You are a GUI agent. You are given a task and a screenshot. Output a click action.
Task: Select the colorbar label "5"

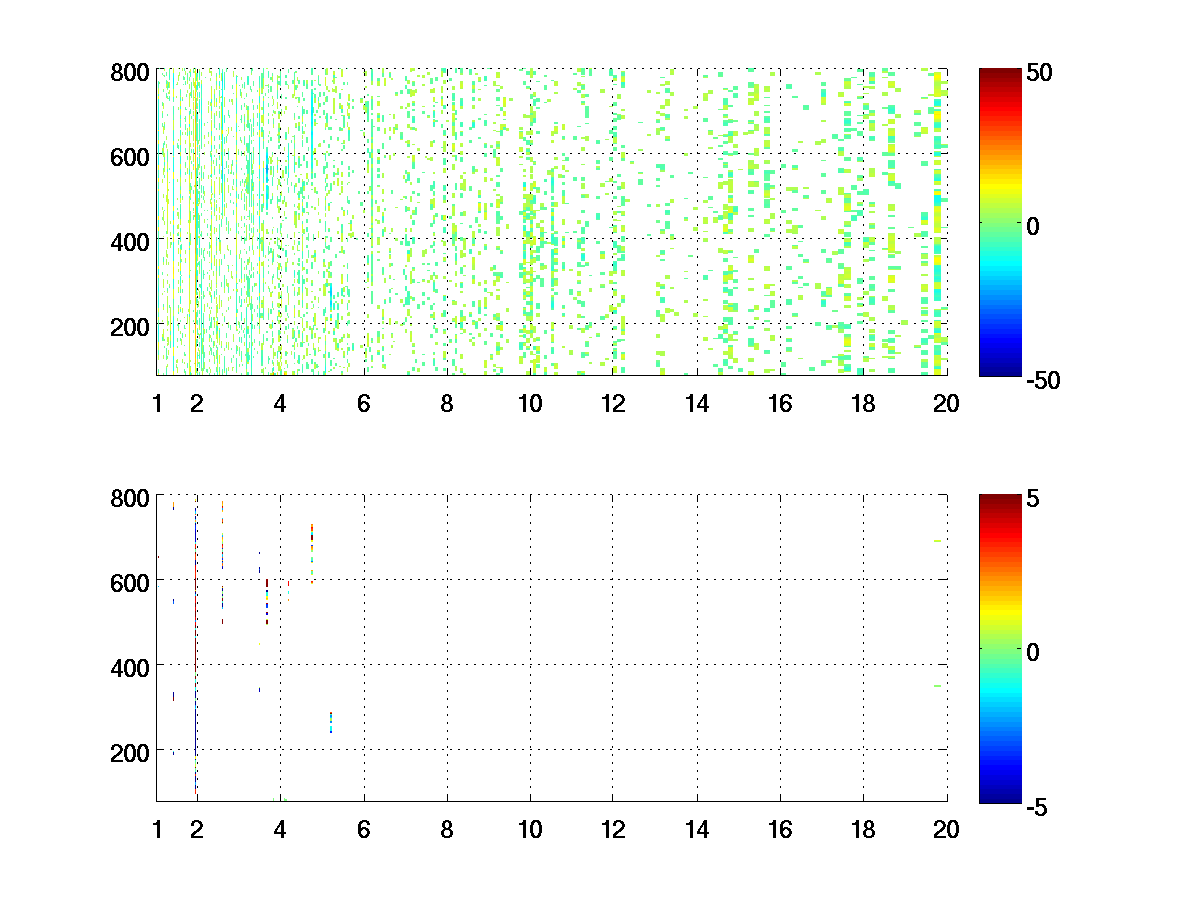[x=1033, y=497]
